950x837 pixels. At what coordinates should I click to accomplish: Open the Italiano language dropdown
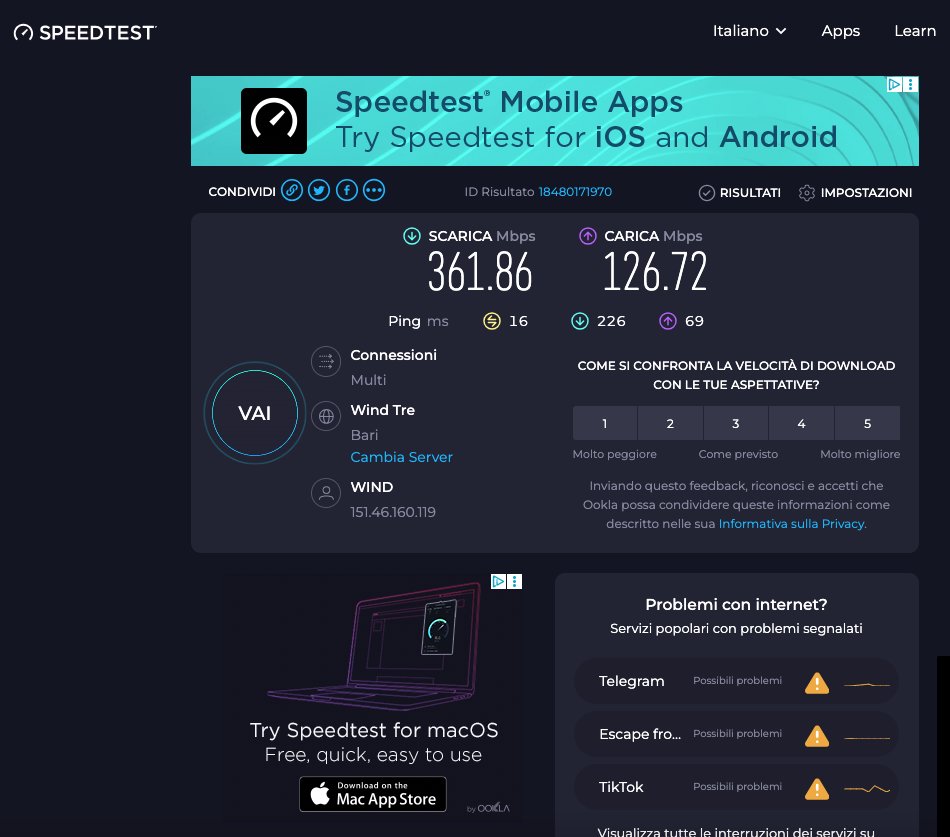[749, 31]
